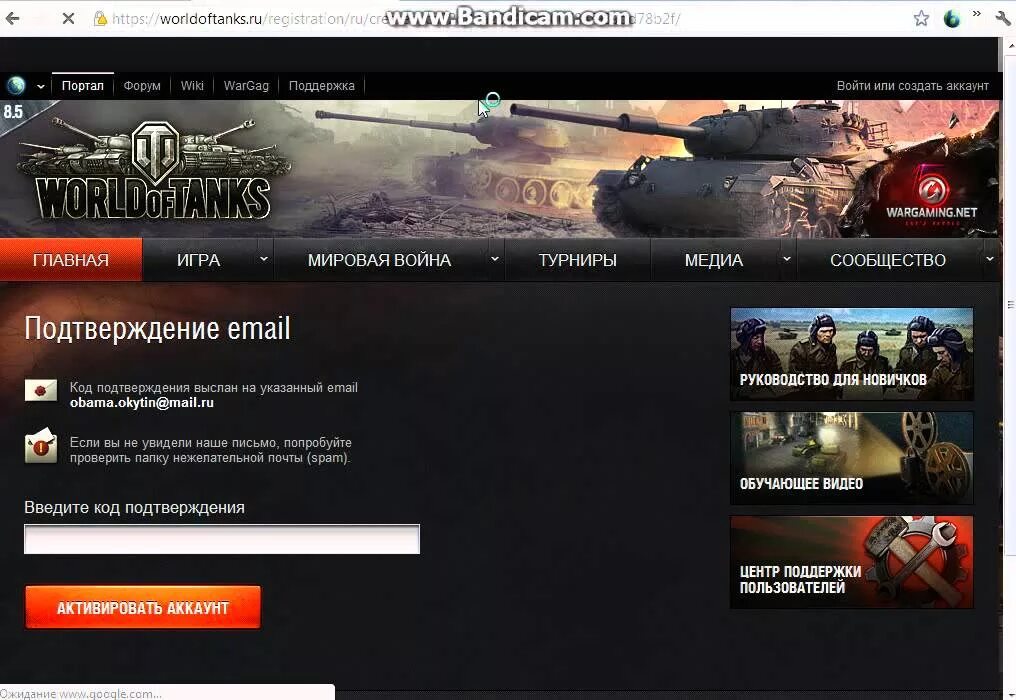Screen dimensions: 1016x700
Task: Open the WarGag link
Action: pyautogui.click(x=246, y=86)
